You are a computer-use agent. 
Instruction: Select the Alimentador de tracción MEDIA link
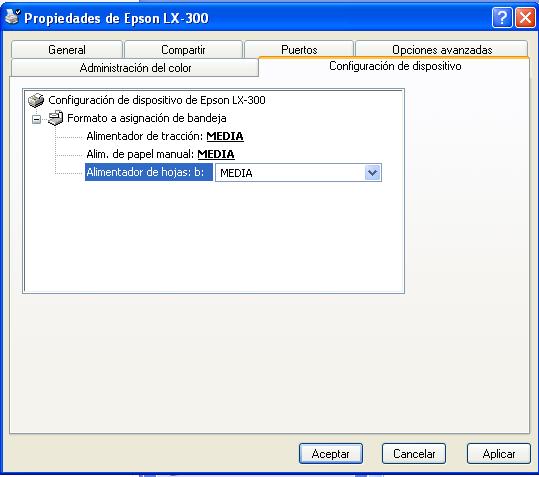tap(225, 136)
